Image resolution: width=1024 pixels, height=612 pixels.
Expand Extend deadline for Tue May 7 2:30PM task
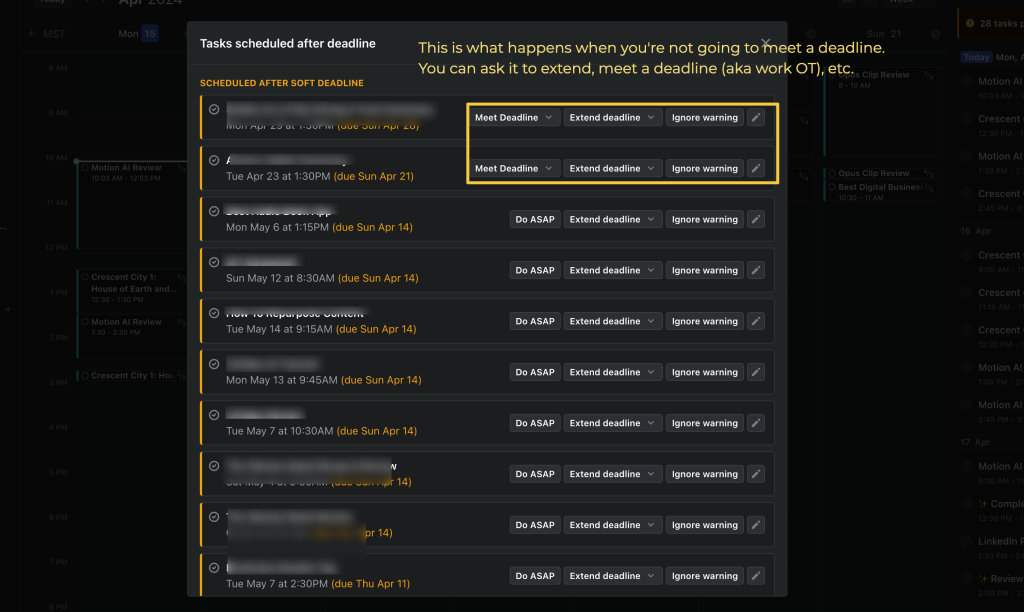click(613, 576)
